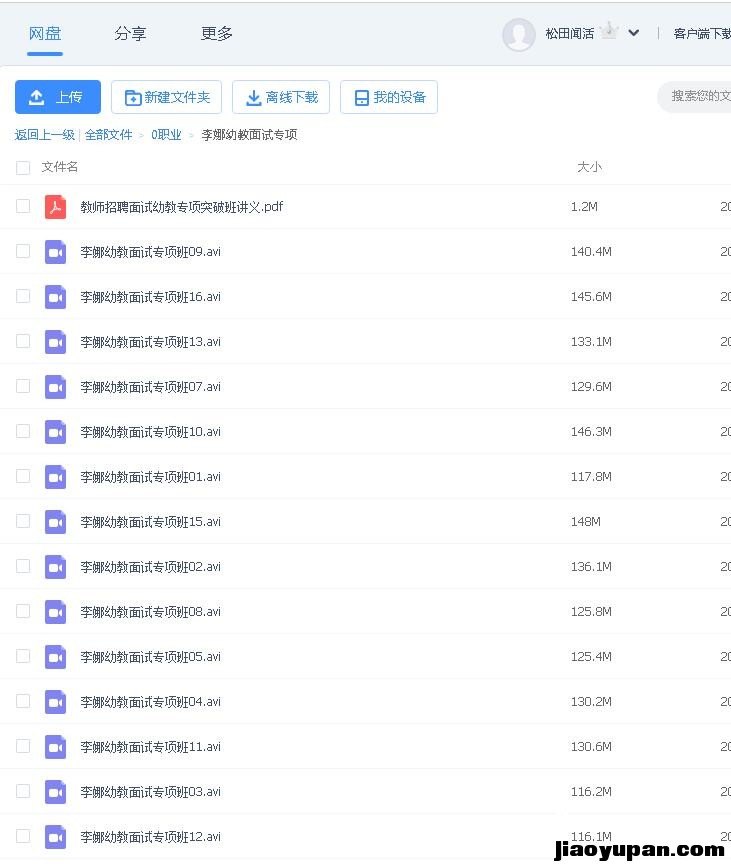Open file name 李娜幼教面试专项班15.avi
The height and width of the screenshot is (866, 731).
(x=151, y=522)
